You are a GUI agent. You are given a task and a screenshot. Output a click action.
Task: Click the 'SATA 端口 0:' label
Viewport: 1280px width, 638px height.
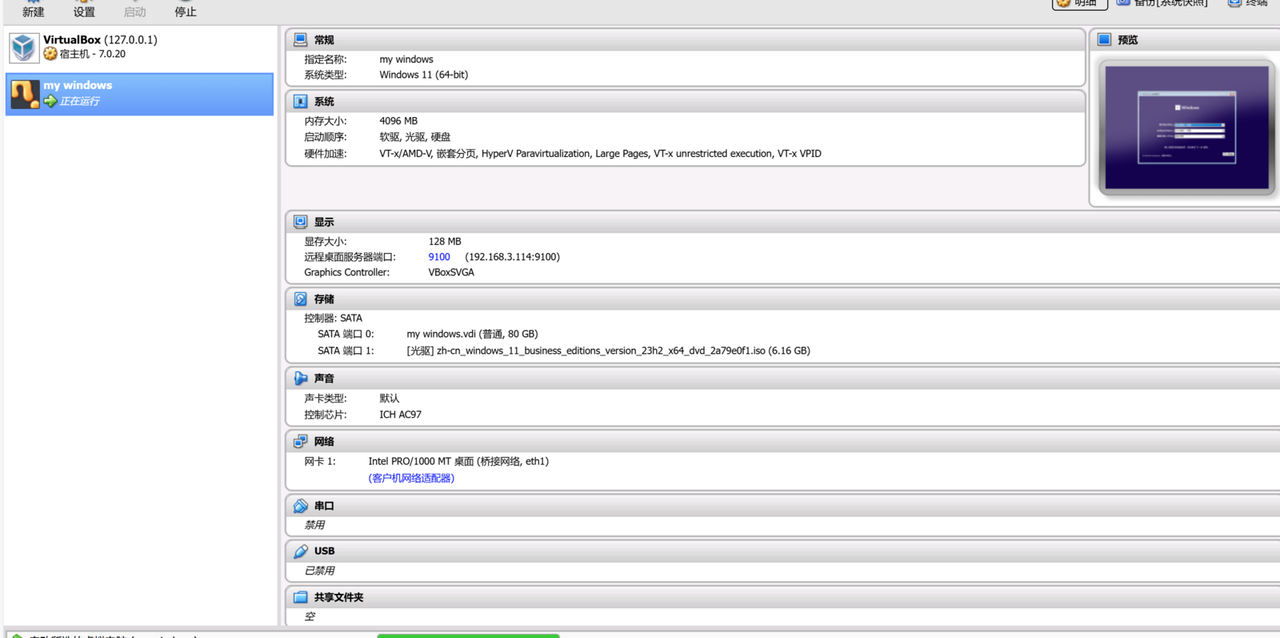click(345, 334)
